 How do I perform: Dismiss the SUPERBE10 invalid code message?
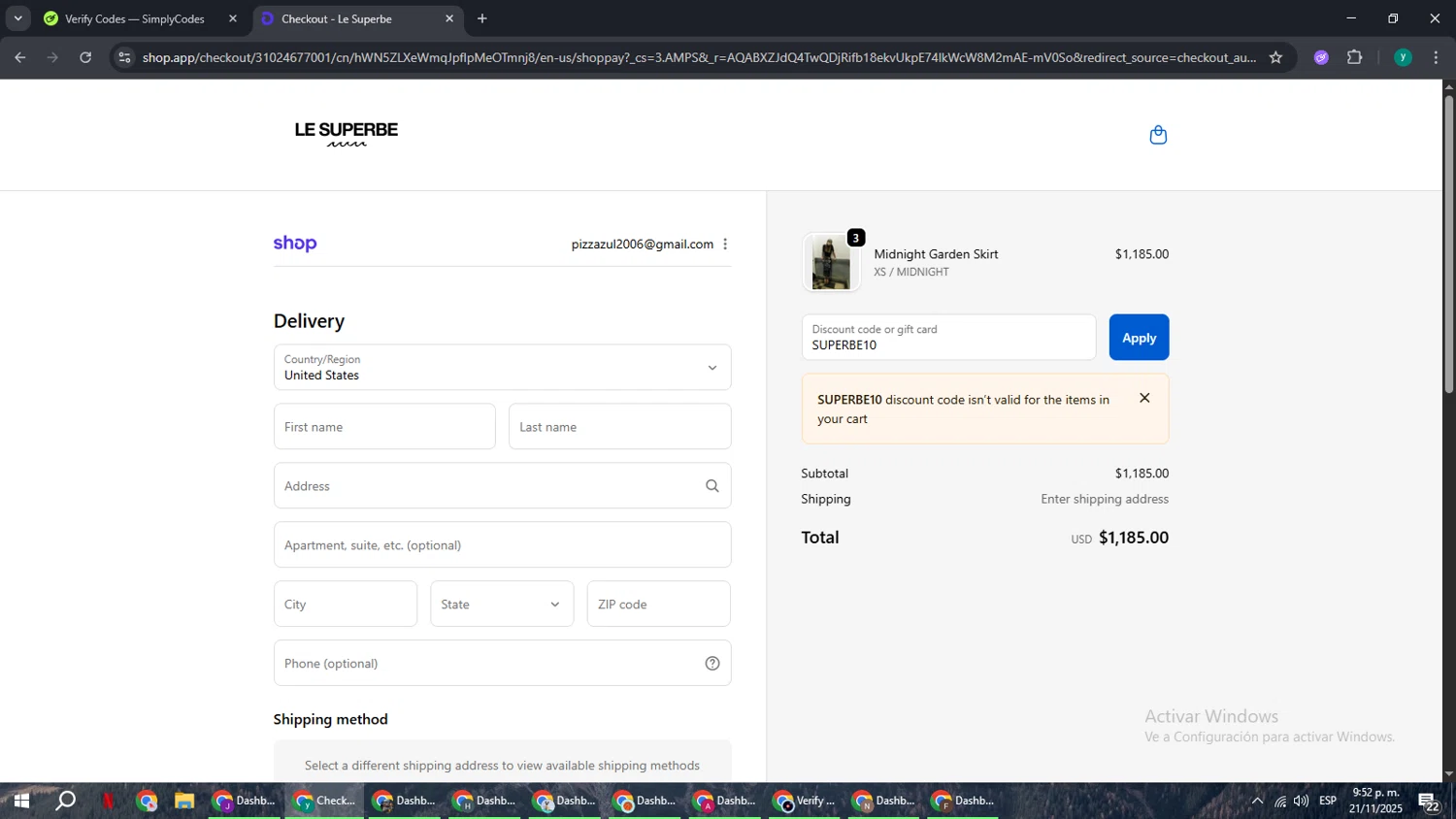pyautogui.click(x=1144, y=398)
